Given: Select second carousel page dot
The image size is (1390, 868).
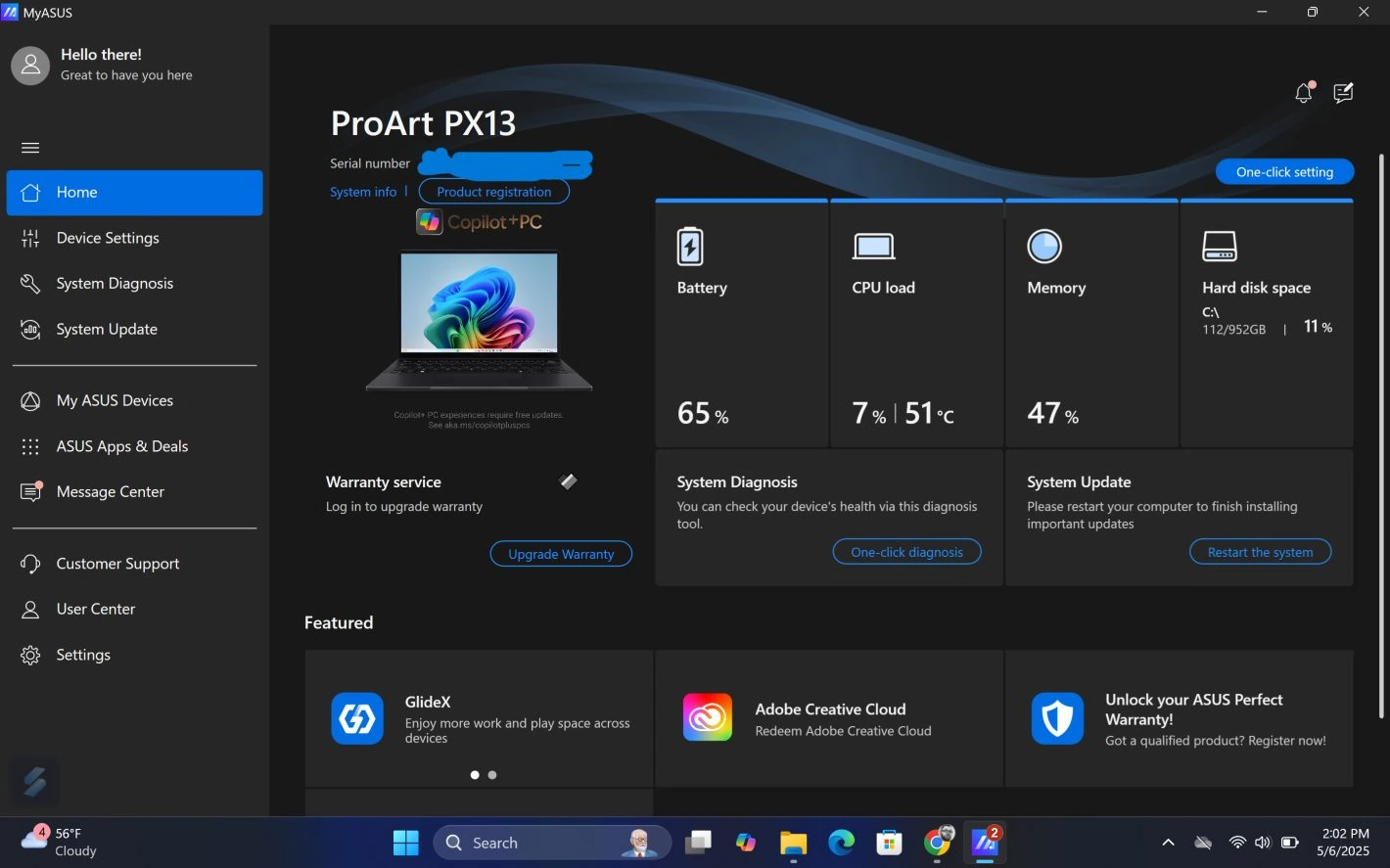Looking at the screenshot, I should click(x=492, y=775).
